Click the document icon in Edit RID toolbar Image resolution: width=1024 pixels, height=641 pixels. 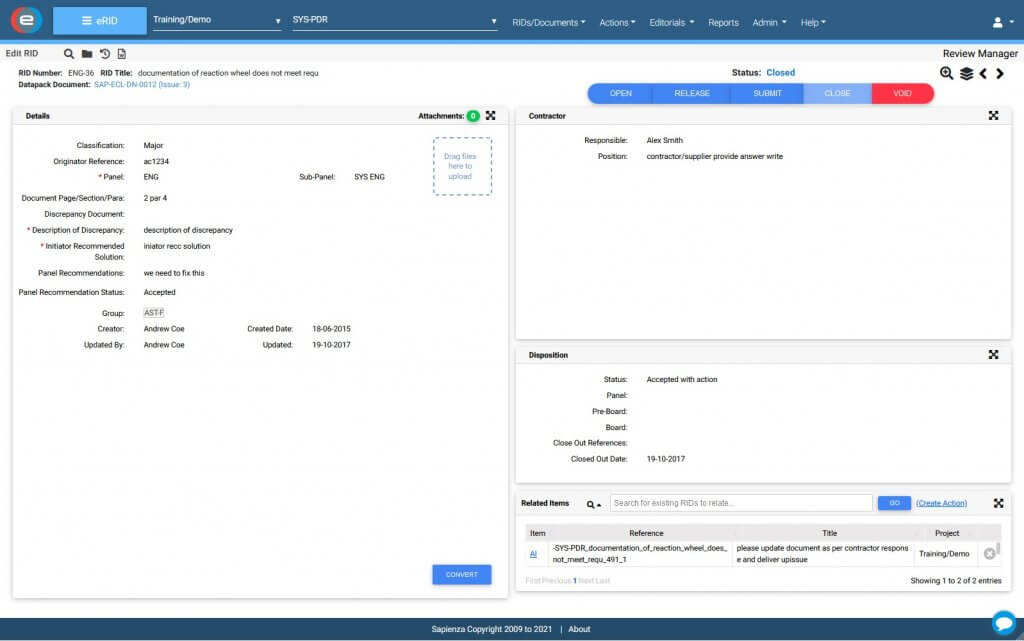pyautogui.click(x=121, y=54)
